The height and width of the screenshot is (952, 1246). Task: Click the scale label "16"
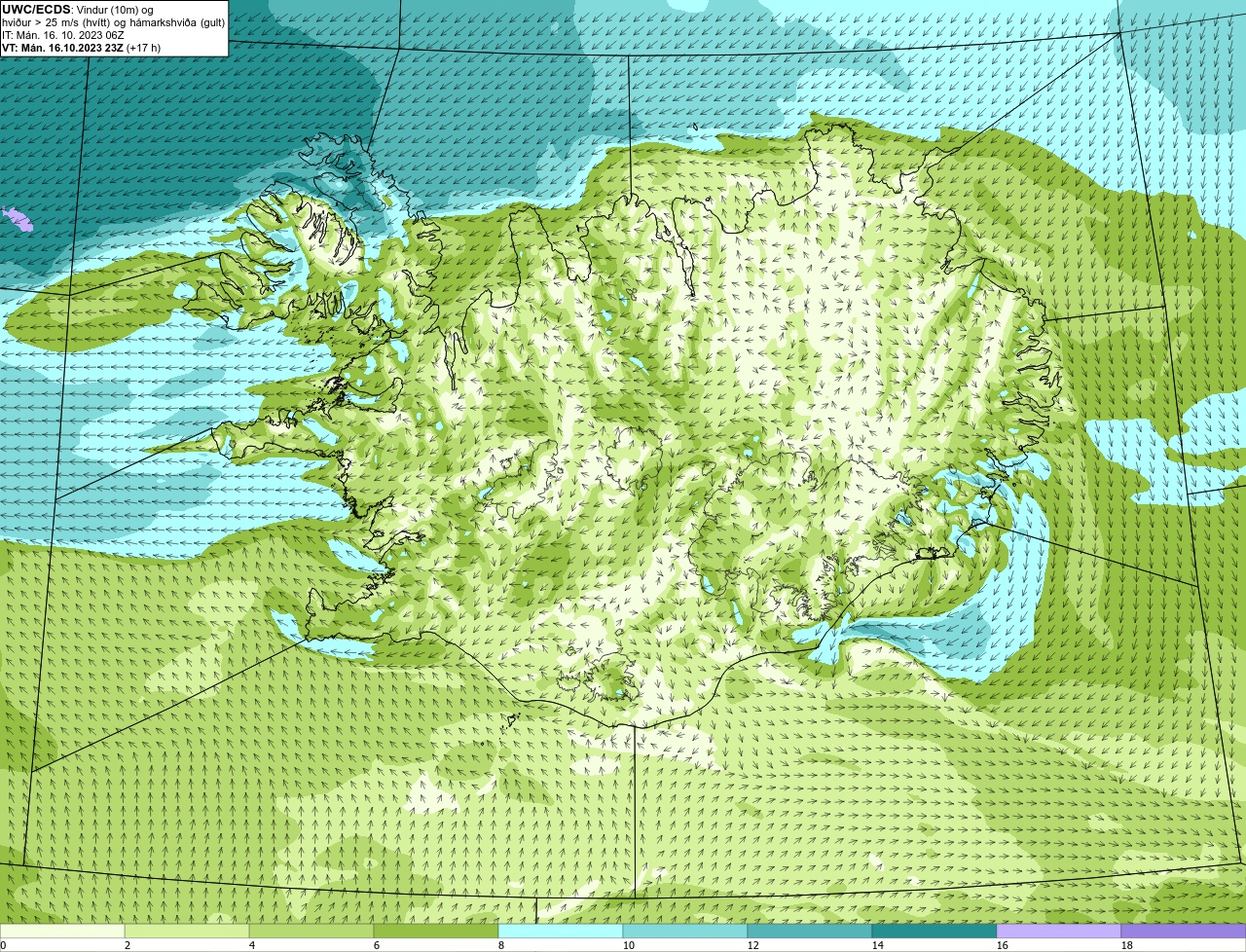1003,945
